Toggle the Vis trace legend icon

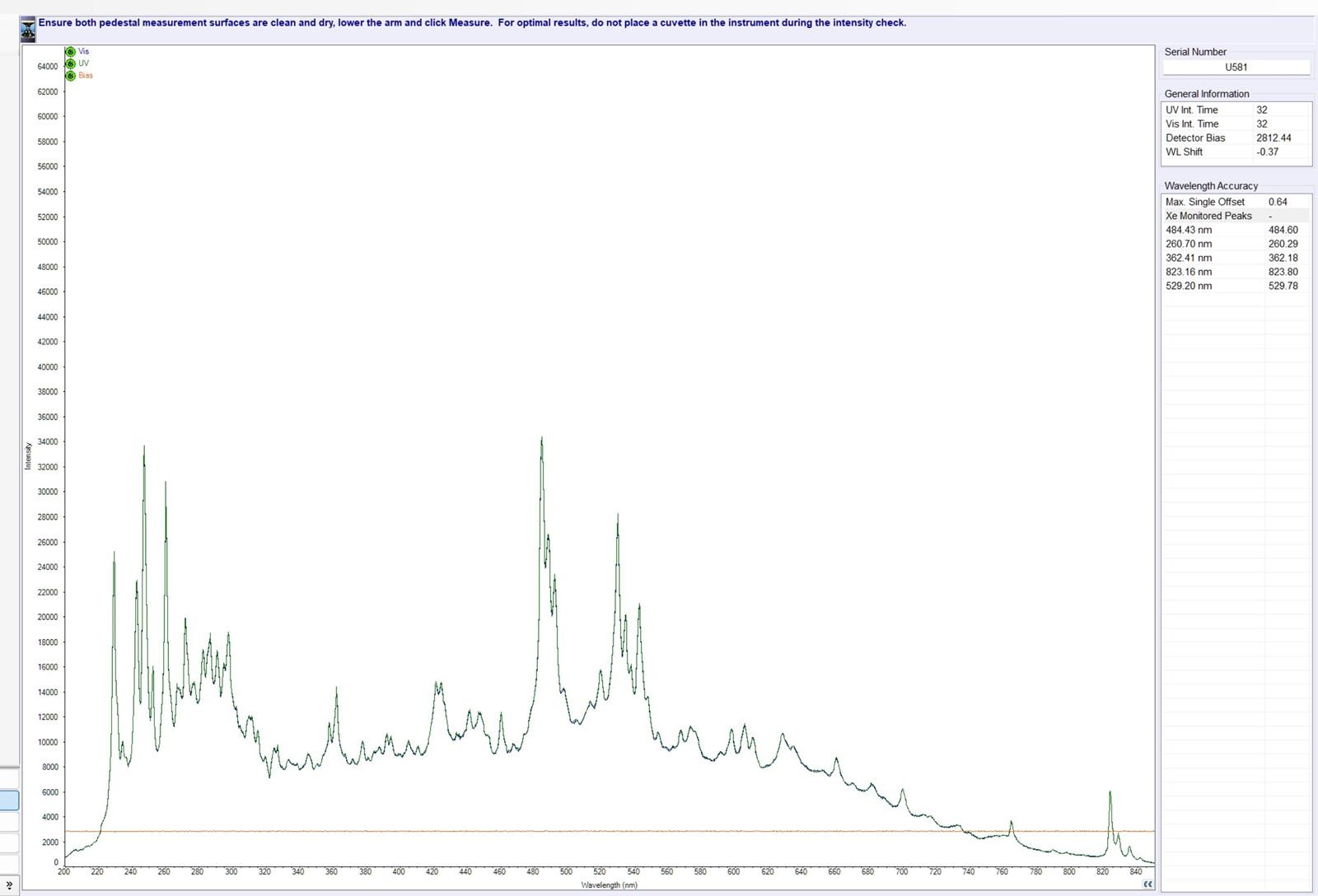tap(70, 52)
